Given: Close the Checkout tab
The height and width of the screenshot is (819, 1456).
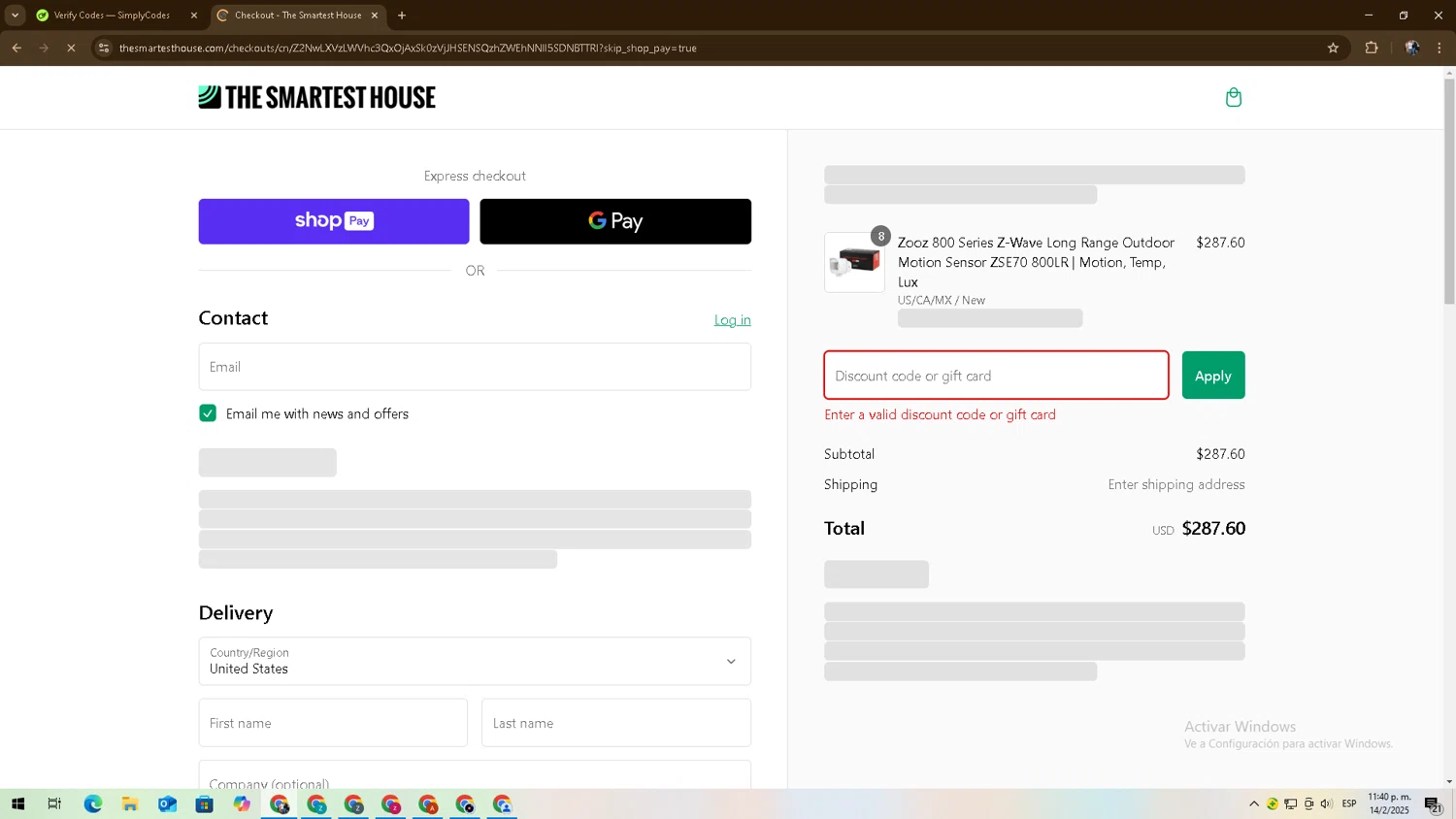Looking at the screenshot, I should tap(375, 16).
